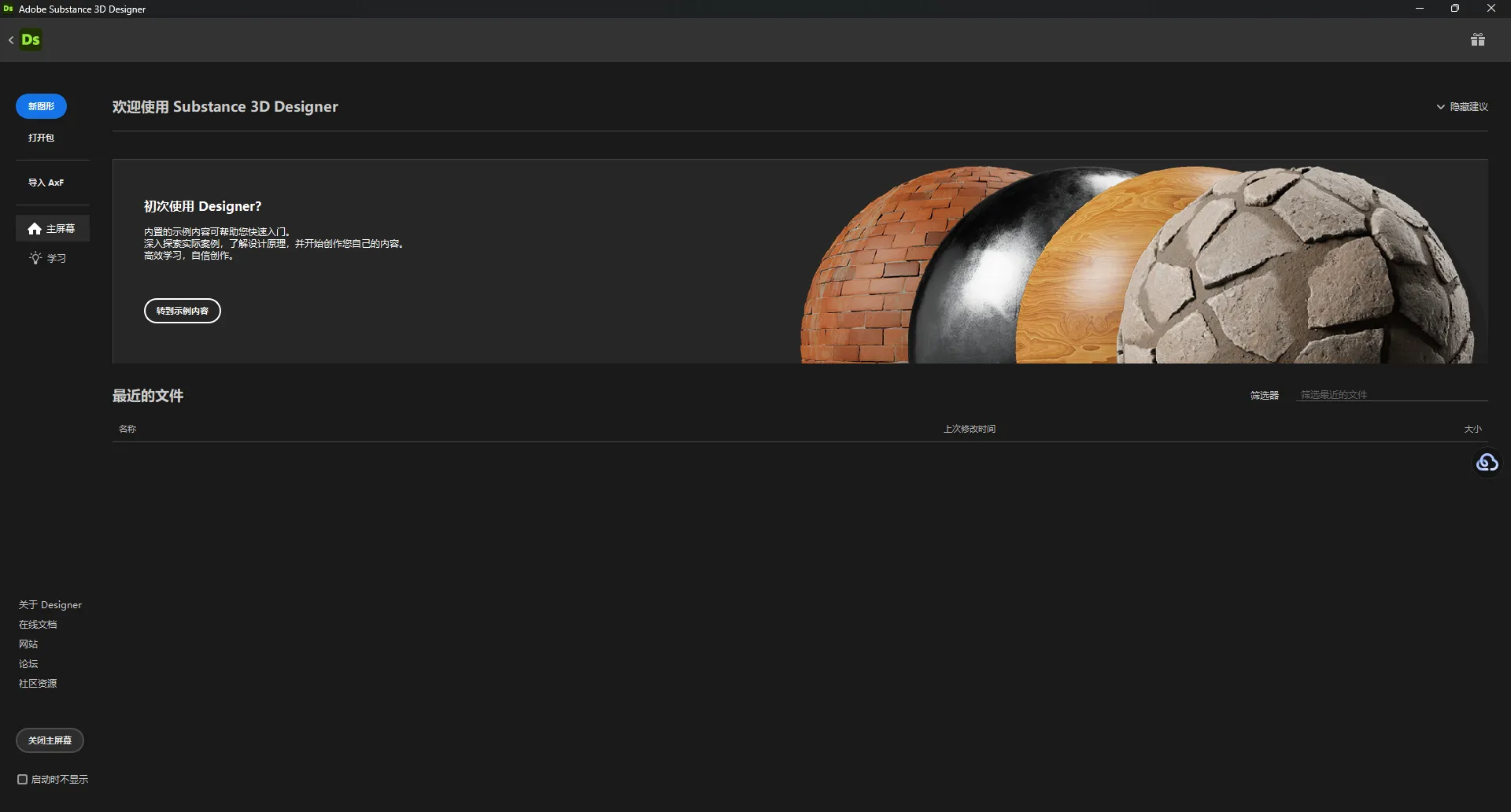Viewport: 1511px width, 812px height.
Task: Click 打开包 to open a package
Action: coord(41,138)
